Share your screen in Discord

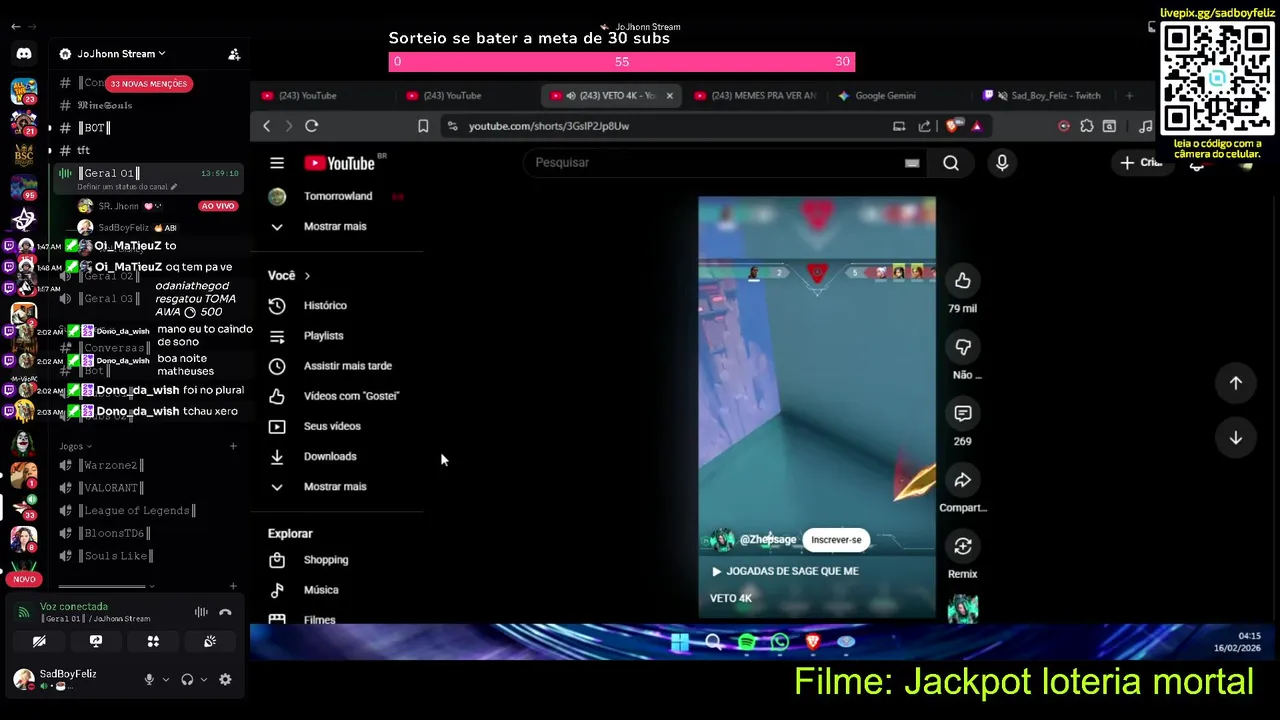click(96, 641)
